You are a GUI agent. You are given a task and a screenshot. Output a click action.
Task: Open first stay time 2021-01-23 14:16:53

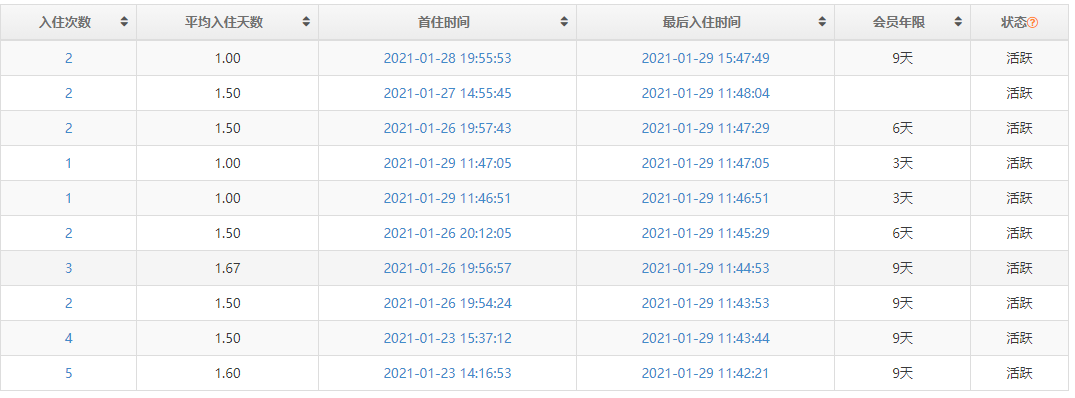(x=447, y=373)
